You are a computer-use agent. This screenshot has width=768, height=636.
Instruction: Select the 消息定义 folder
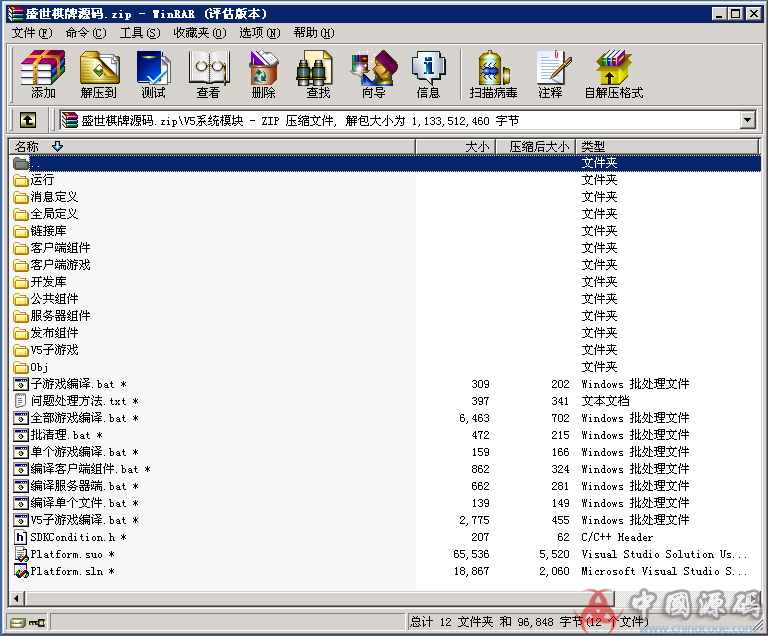point(46,197)
